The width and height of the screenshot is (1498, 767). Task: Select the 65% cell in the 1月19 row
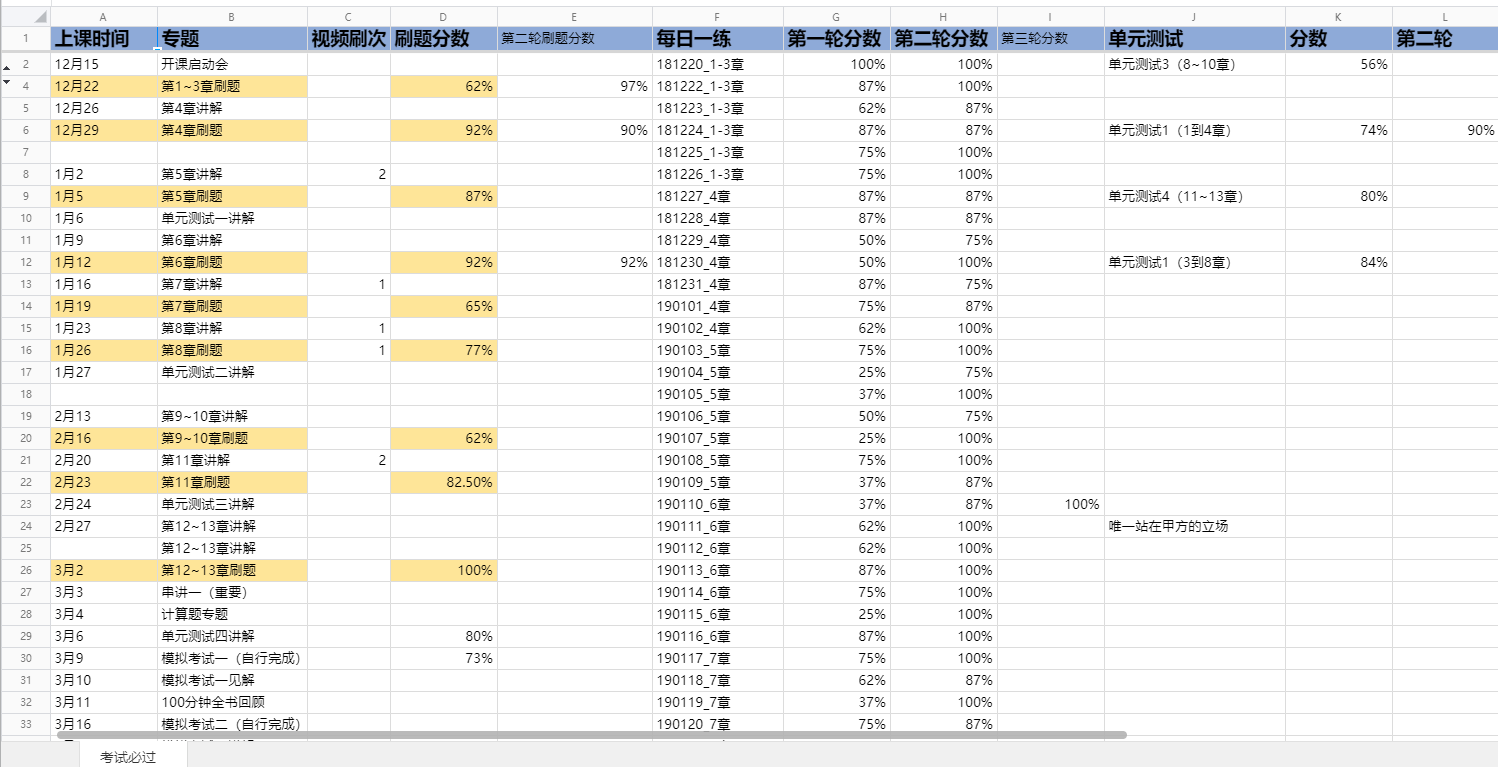(x=444, y=306)
